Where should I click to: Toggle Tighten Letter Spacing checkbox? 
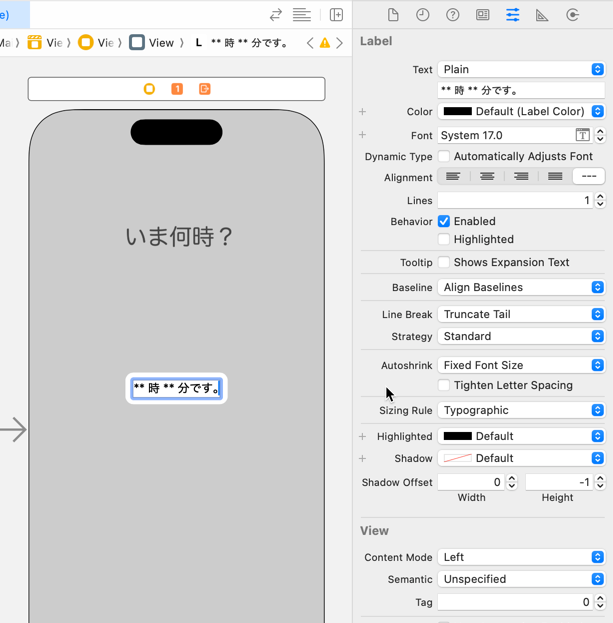[444, 385]
